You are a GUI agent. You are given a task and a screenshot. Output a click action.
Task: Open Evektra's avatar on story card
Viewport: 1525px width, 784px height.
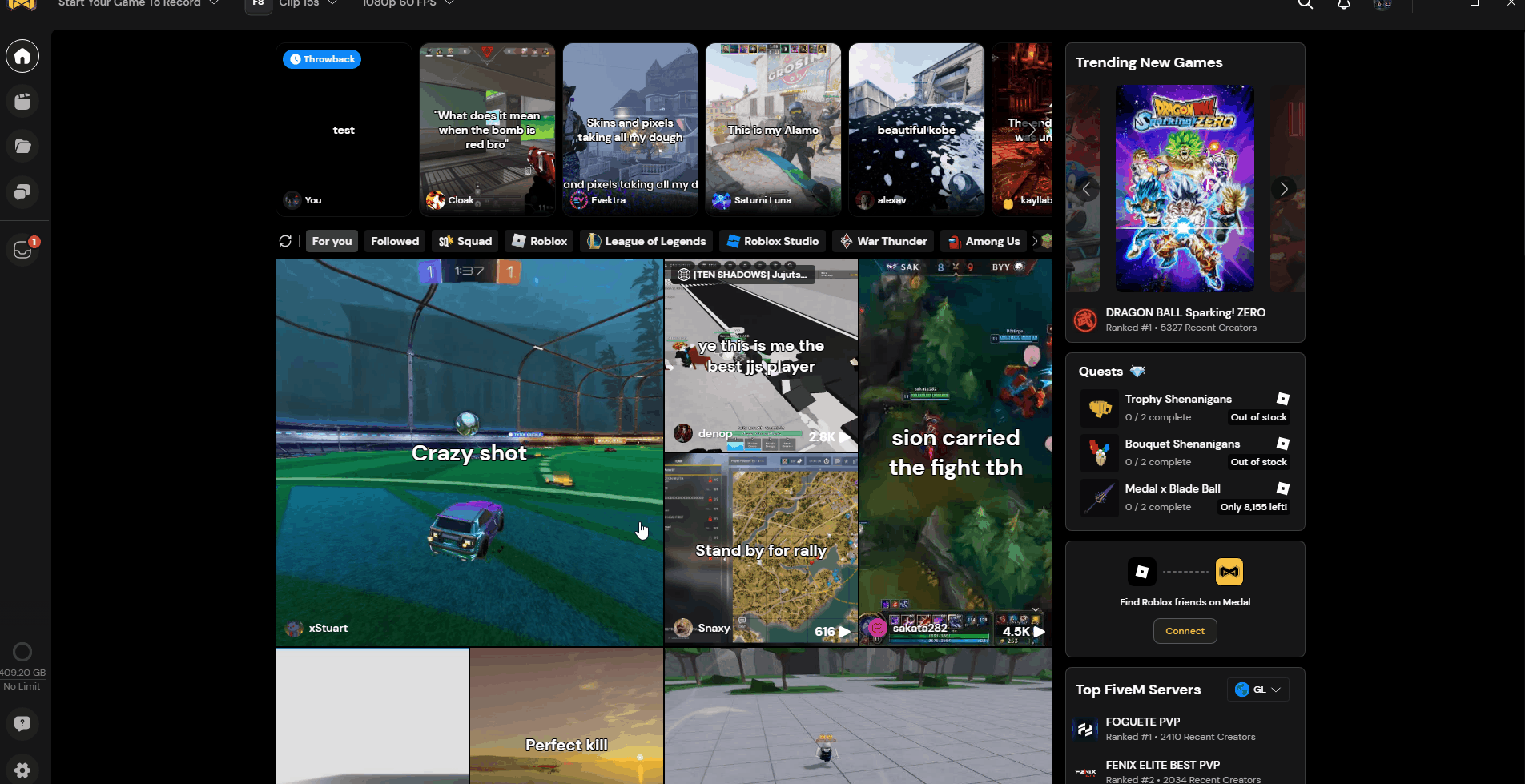579,200
